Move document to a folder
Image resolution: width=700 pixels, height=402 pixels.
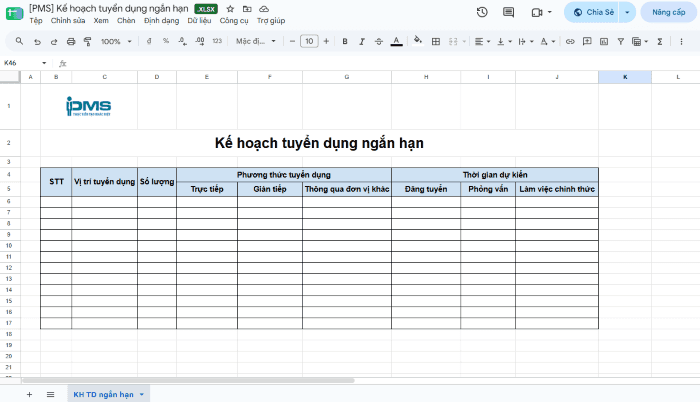pos(247,9)
